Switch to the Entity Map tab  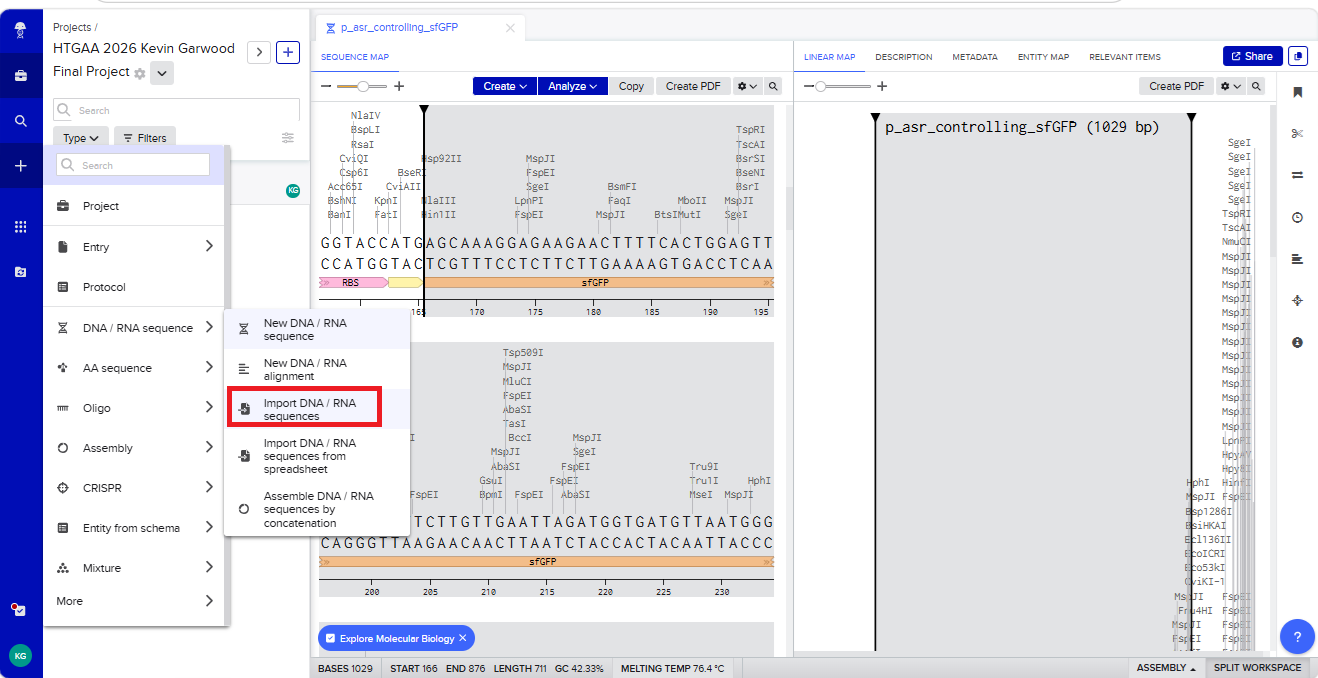(1043, 57)
